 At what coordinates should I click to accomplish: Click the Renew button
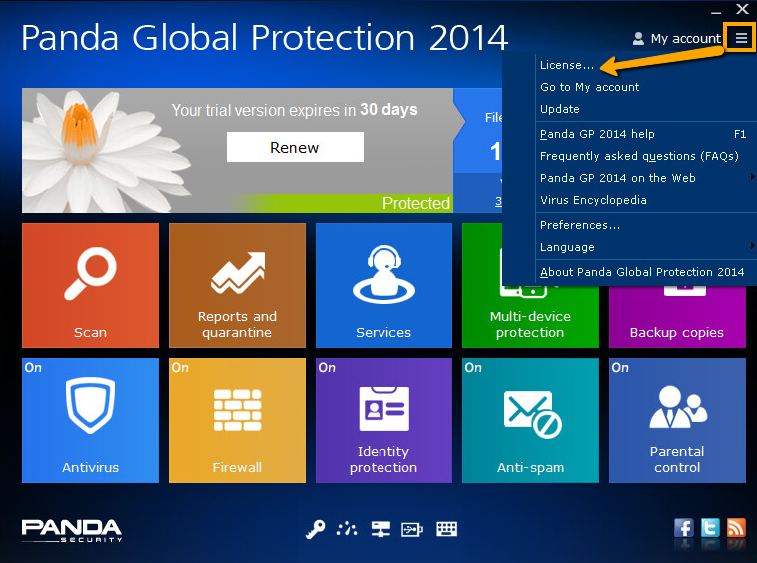click(295, 147)
